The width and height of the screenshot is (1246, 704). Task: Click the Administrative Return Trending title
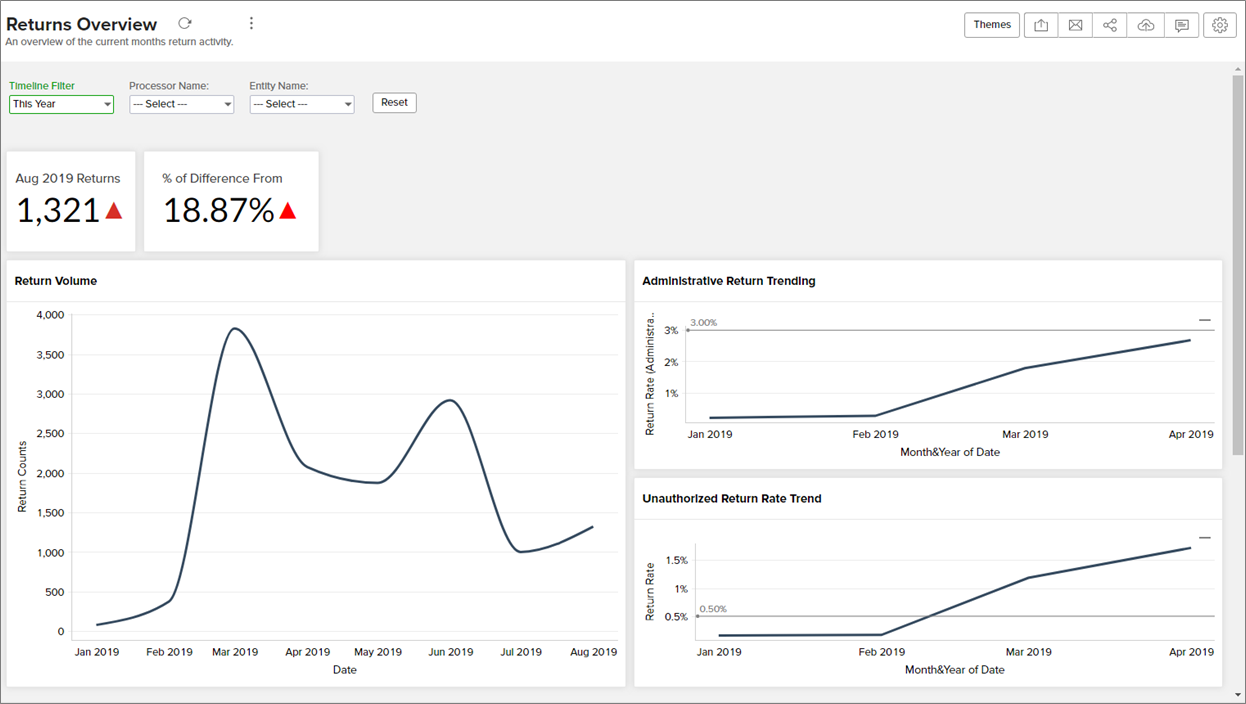[729, 281]
